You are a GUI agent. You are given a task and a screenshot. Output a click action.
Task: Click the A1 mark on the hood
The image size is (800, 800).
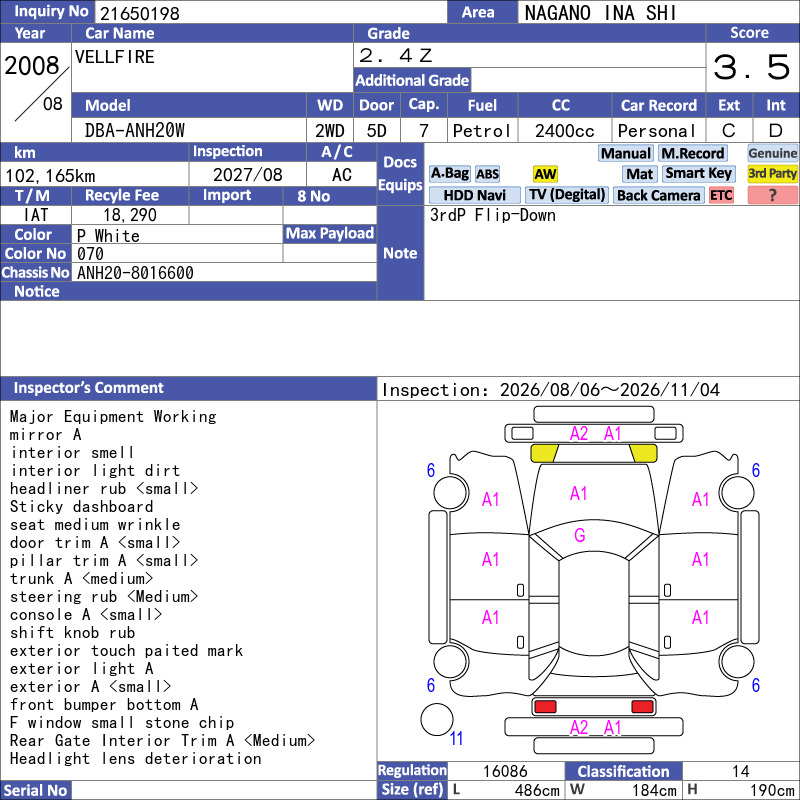pyautogui.click(x=579, y=493)
